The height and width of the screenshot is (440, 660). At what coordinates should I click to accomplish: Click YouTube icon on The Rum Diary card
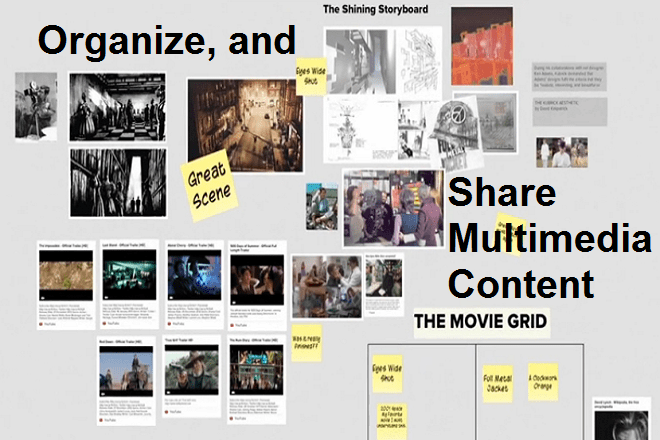(x=232, y=419)
